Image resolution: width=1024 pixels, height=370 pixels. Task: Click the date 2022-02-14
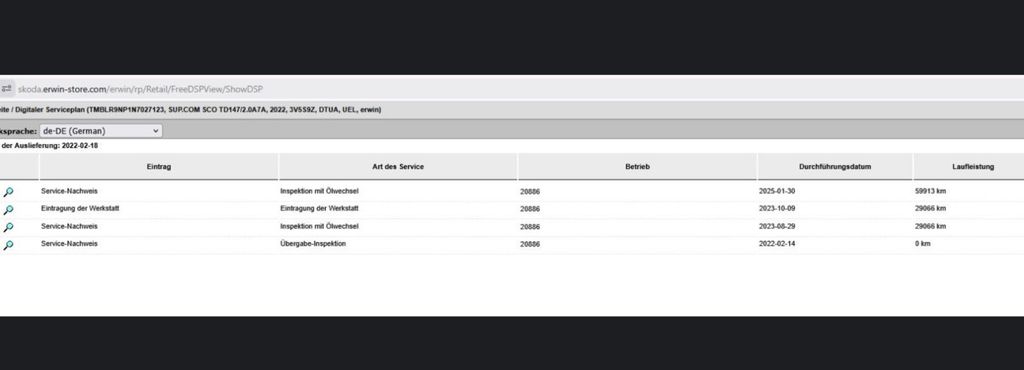tap(777, 244)
